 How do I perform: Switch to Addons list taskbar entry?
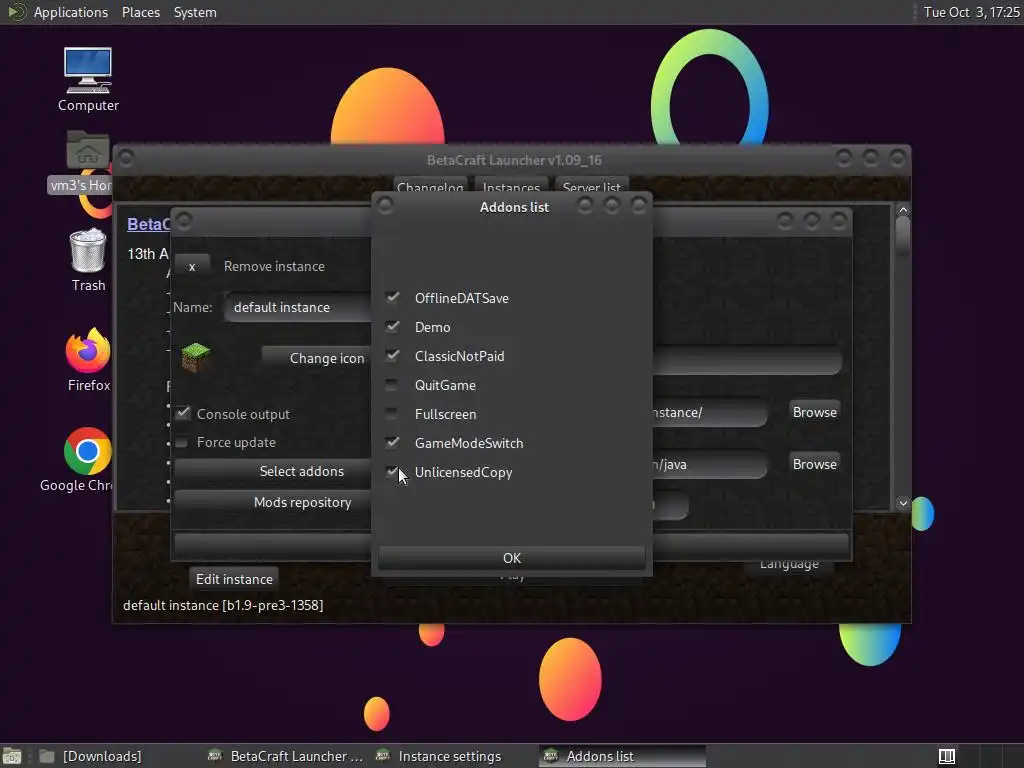click(622, 756)
